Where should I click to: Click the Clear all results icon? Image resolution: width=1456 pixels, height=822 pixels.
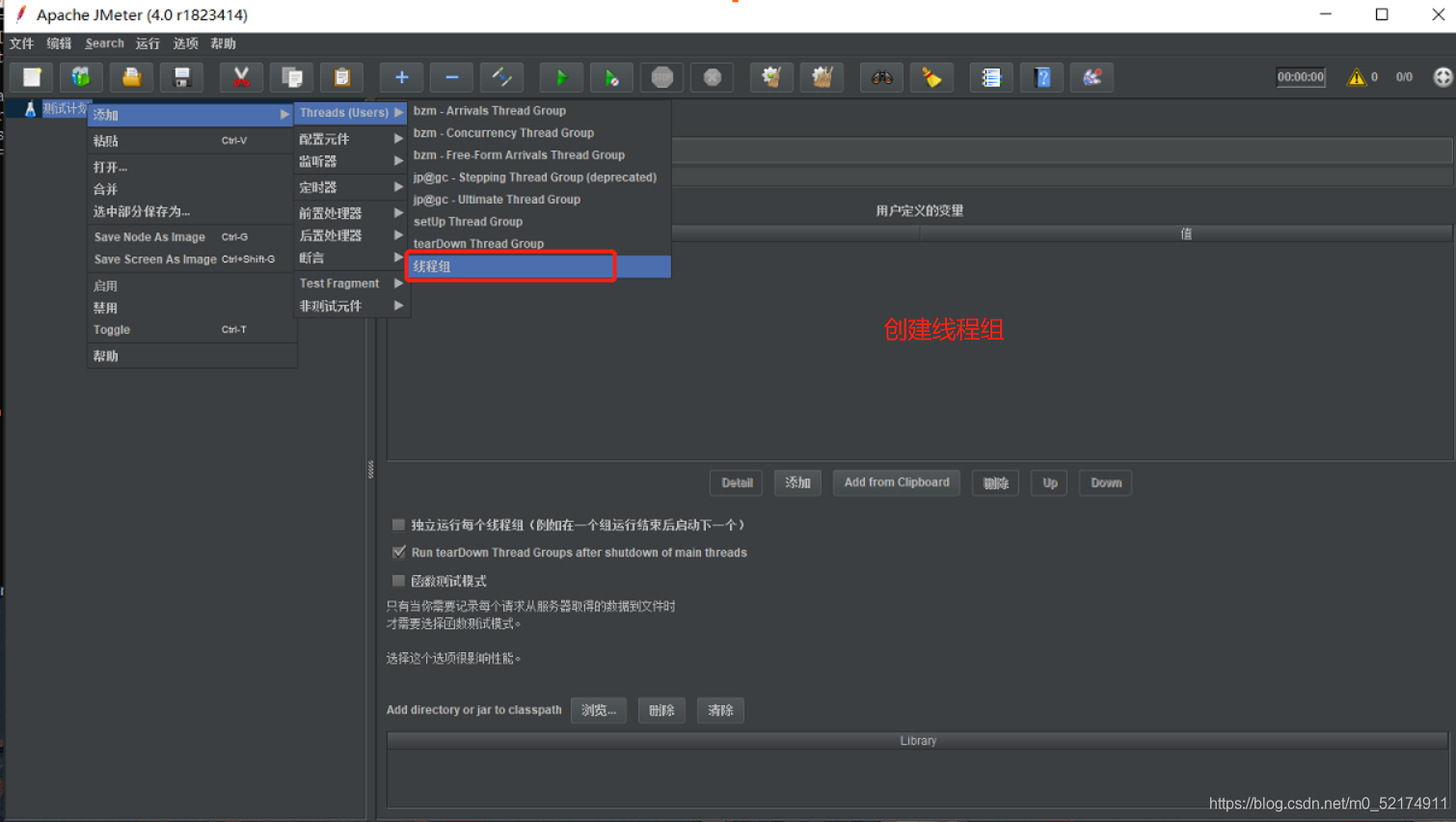point(822,77)
